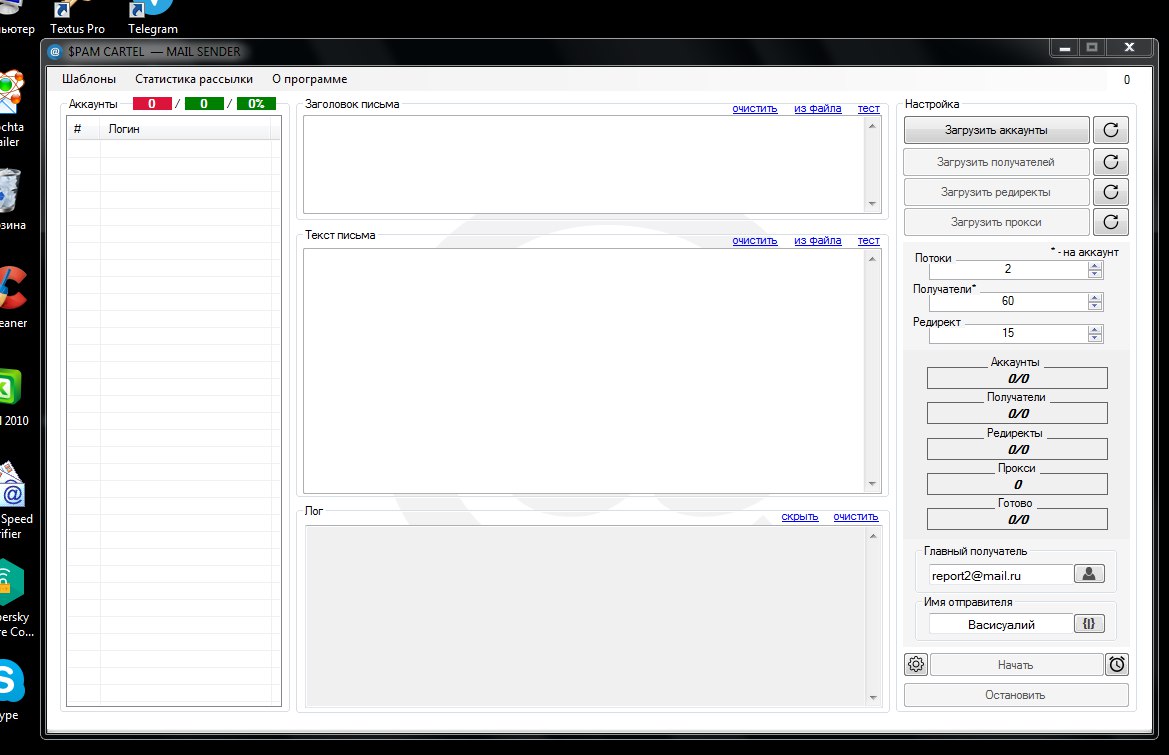Click Аккаунты progress box showing 0/0
Viewport: 1169px width, 755px height.
coord(1017,378)
